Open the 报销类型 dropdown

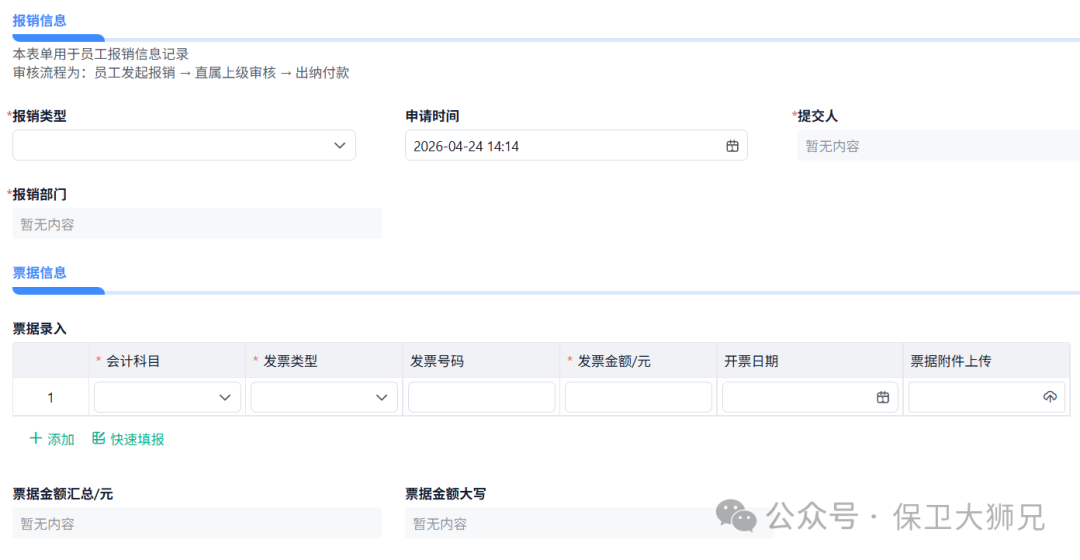click(x=184, y=146)
